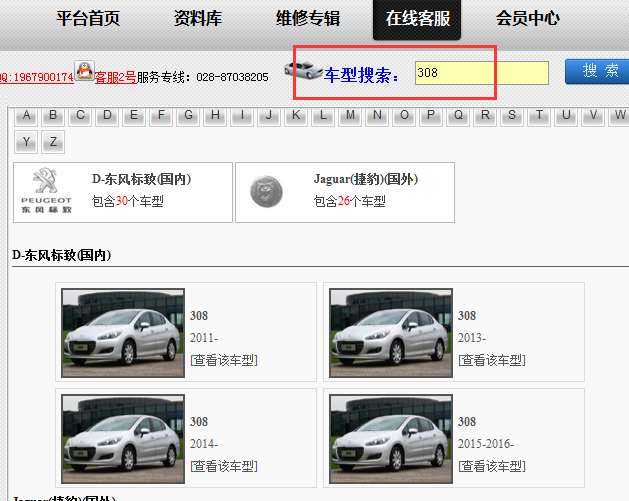Open the 308 2011- car thumbnail
This screenshot has height=501, width=629.
point(123,333)
